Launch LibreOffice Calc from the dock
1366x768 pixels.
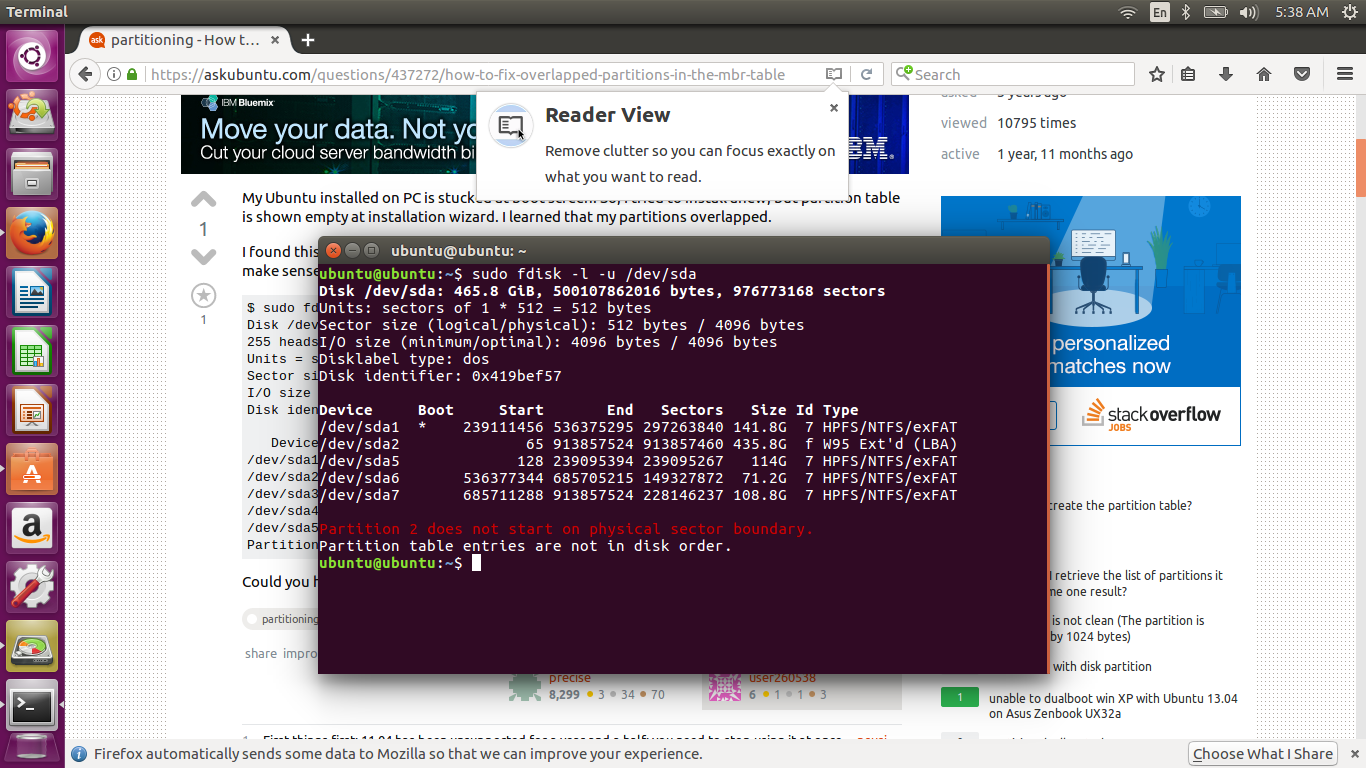(32, 351)
